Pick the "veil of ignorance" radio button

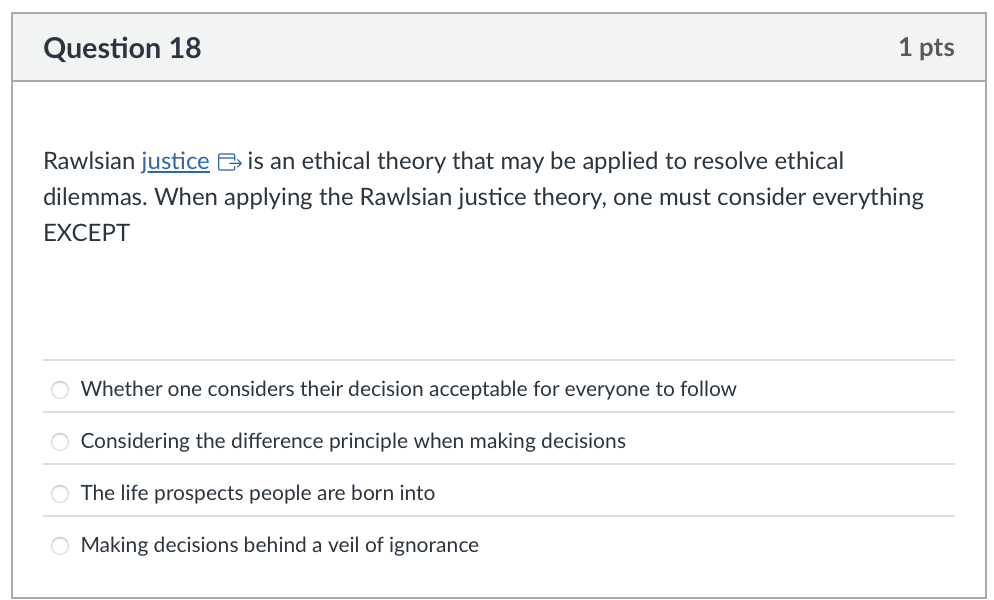pyautogui.click(x=61, y=546)
